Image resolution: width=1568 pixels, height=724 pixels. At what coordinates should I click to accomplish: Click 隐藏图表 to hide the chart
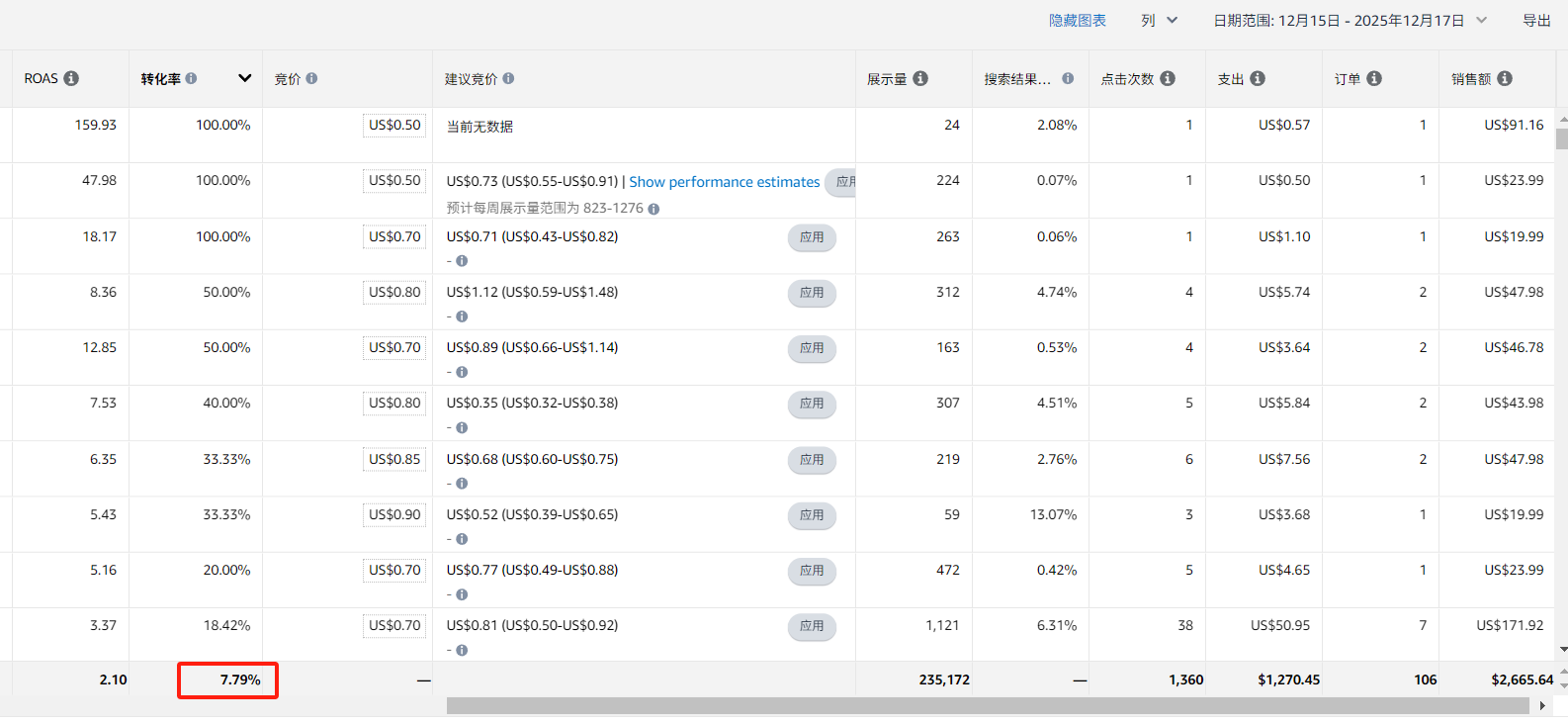(1077, 21)
